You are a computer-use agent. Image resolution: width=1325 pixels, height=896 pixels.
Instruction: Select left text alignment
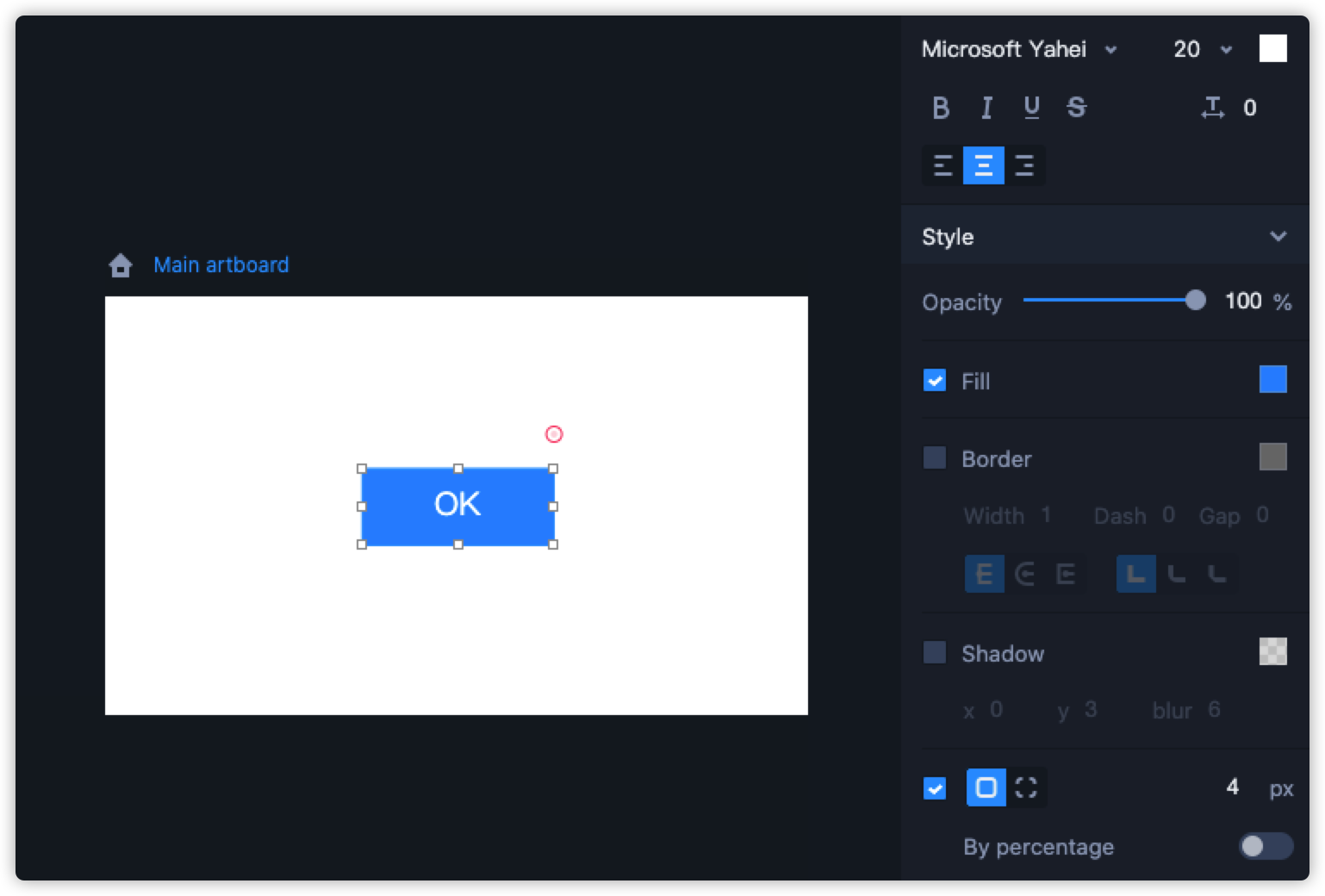[942, 165]
